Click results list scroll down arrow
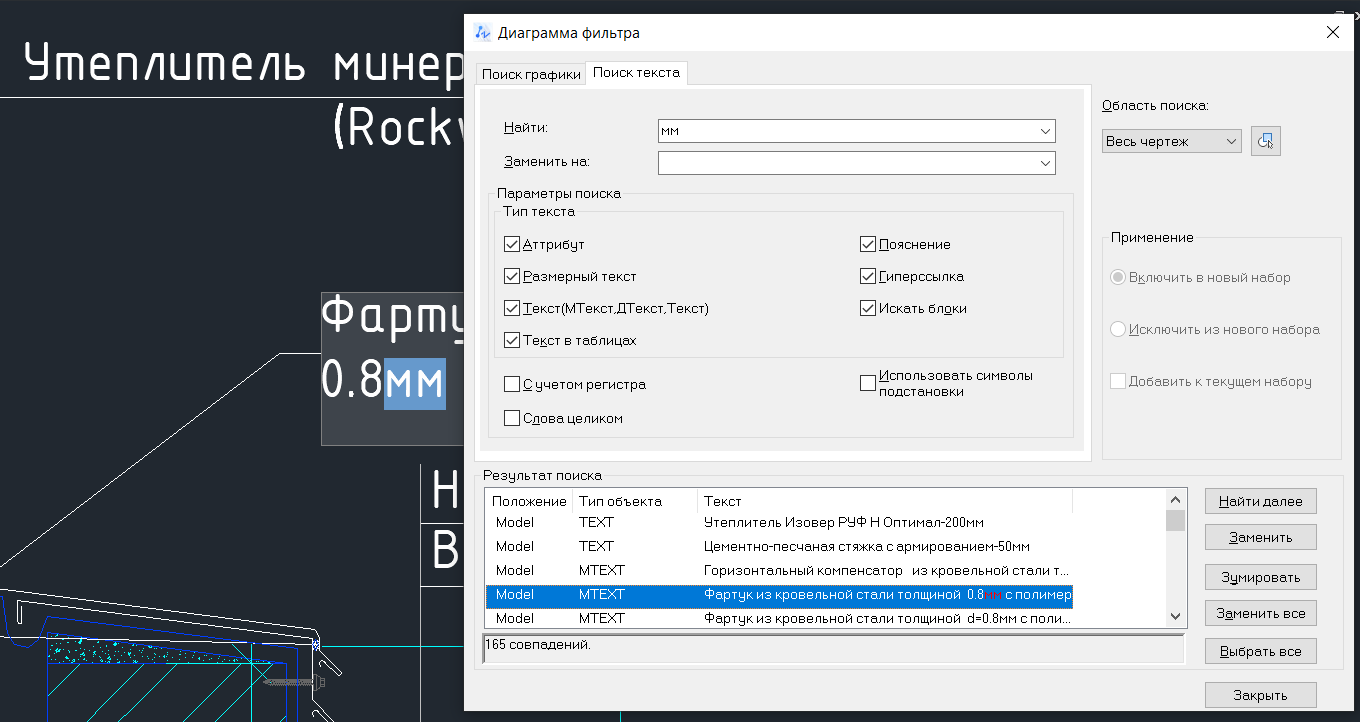 click(1176, 618)
